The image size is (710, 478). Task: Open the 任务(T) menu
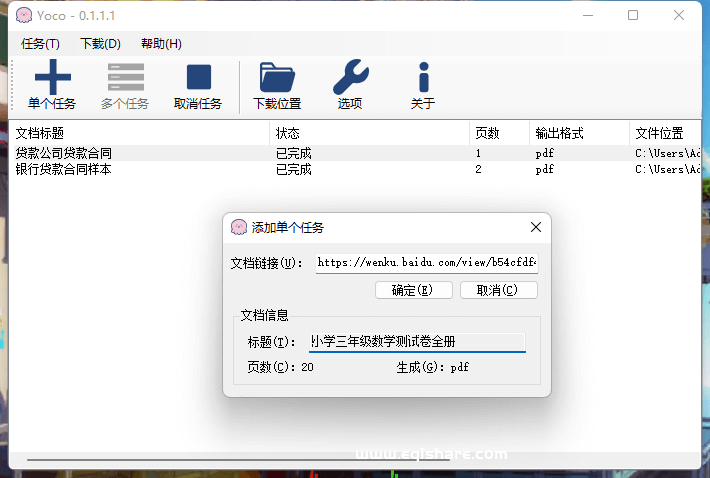point(40,44)
